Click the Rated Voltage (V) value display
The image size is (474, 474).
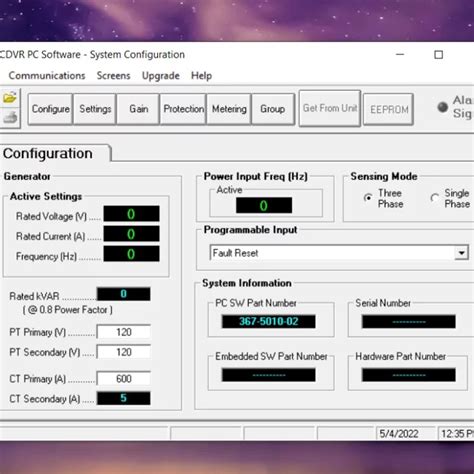[x=131, y=214]
